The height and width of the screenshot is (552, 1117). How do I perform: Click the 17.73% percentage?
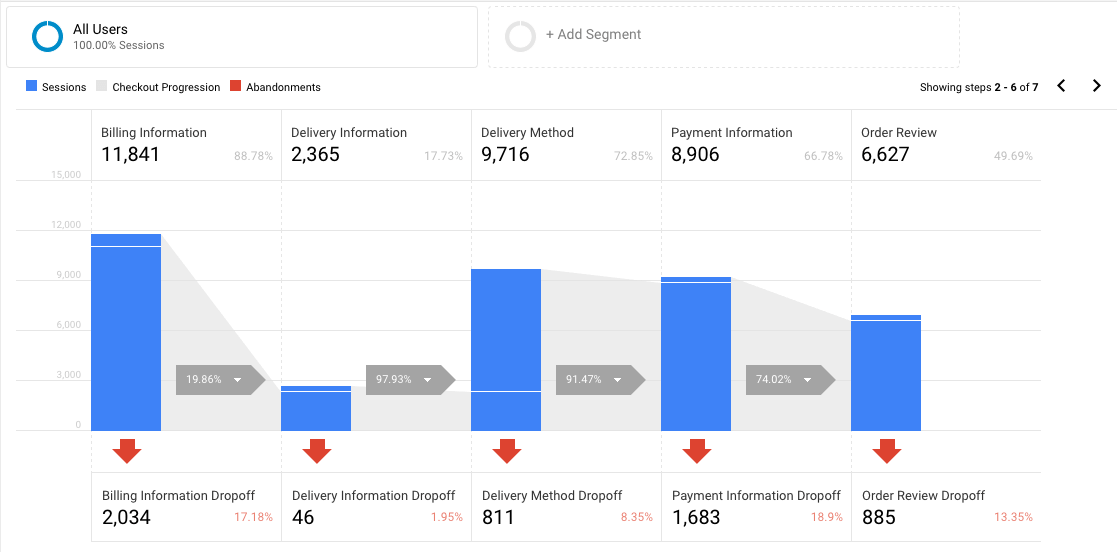point(444,156)
